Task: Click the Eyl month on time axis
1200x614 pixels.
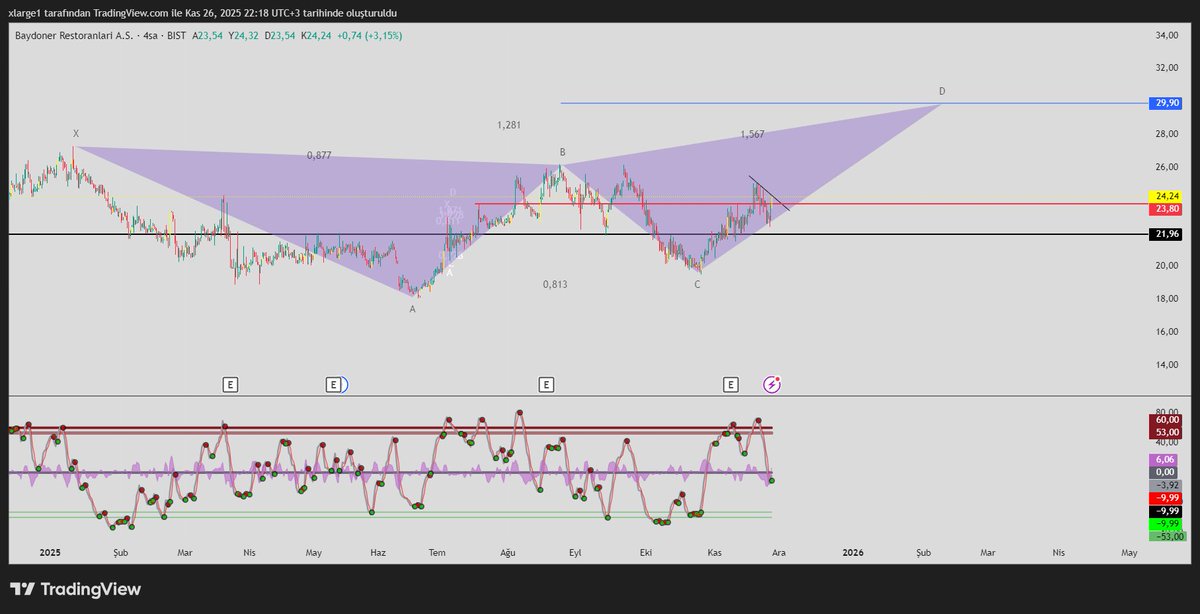Action: 575,552
